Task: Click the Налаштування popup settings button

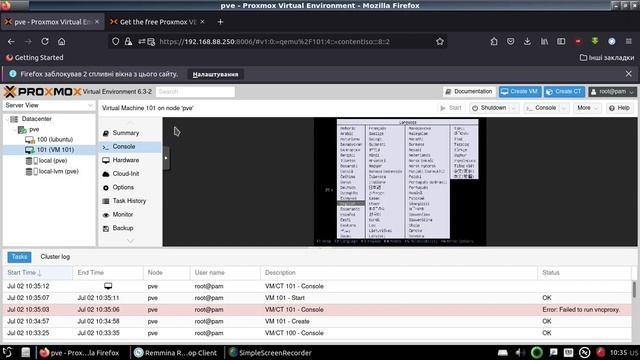Action: click(216, 74)
